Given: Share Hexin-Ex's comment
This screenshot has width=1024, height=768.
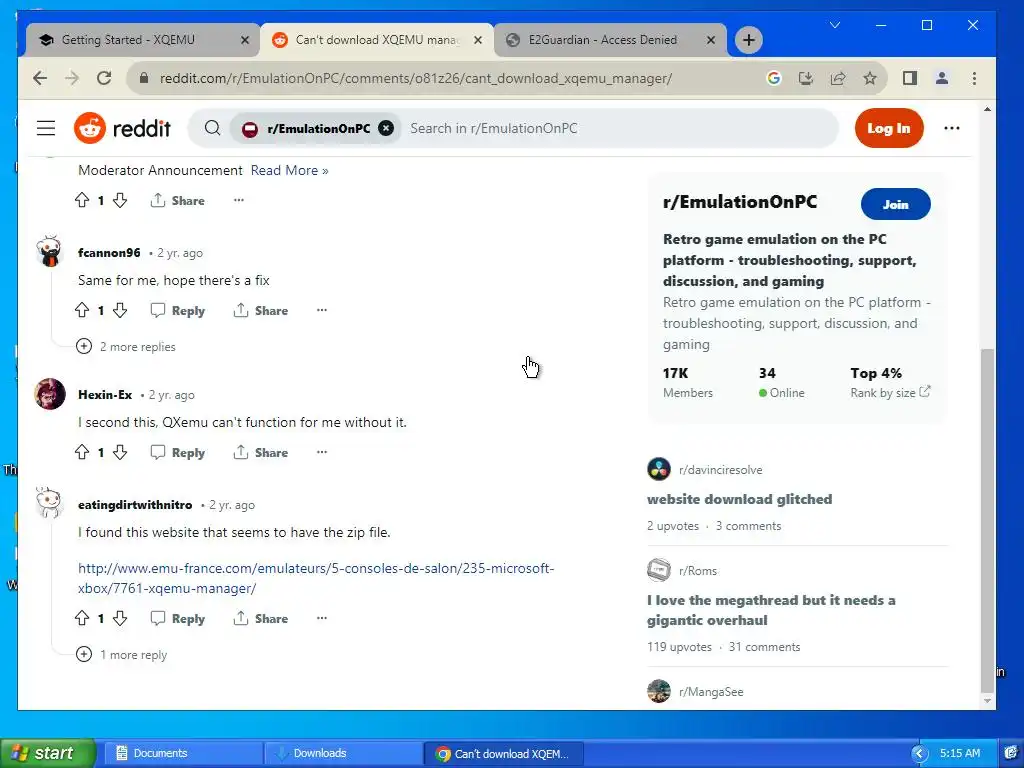Looking at the screenshot, I should 261,452.
